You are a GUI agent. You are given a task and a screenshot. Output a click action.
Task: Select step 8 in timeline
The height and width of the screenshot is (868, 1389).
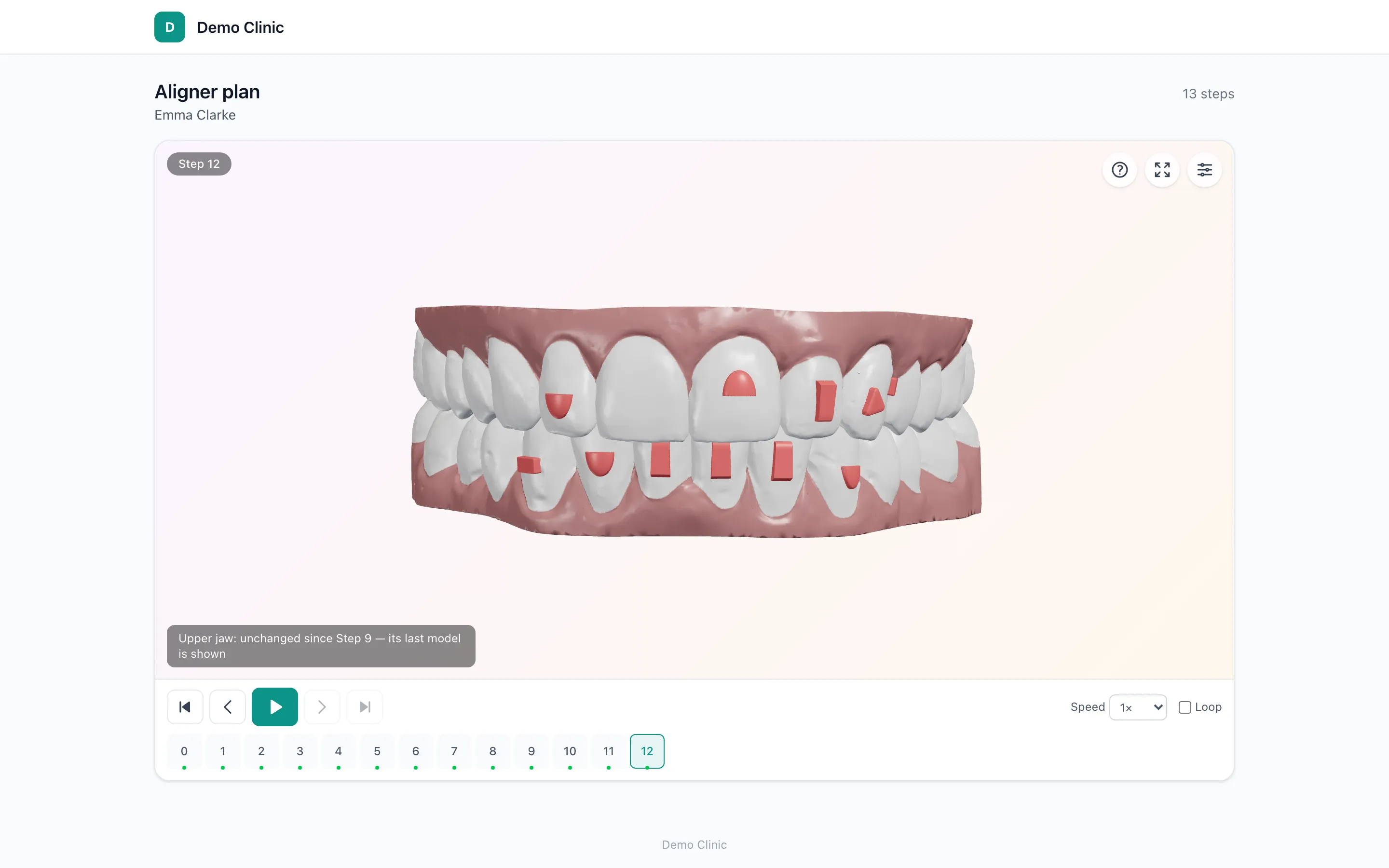click(x=492, y=751)
